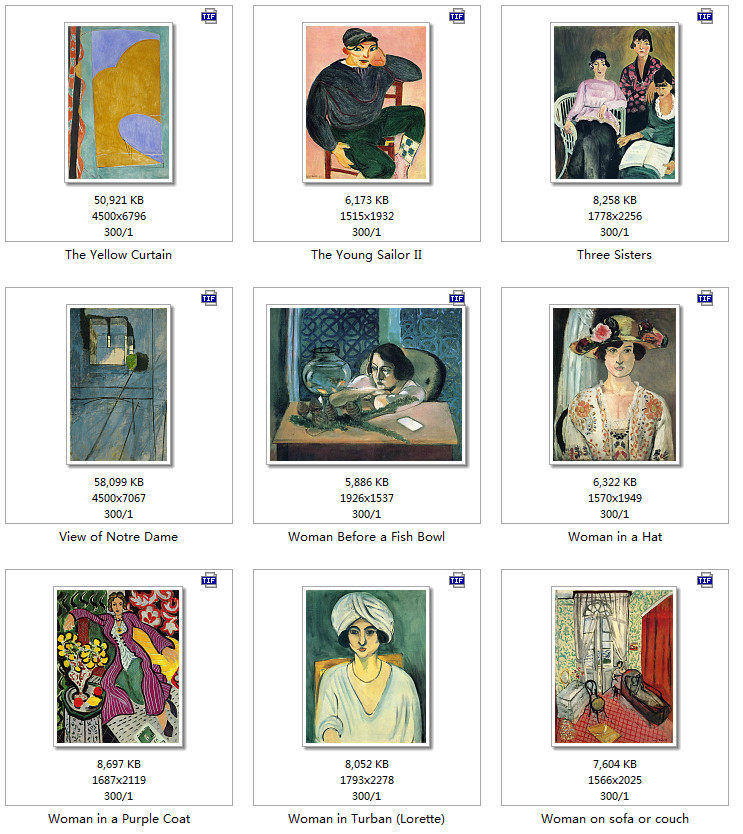Click TIF icon on Woman Before a Fish Bowl
The height and width of the screenshot is (834, 743).
click(x=457, y=298)
